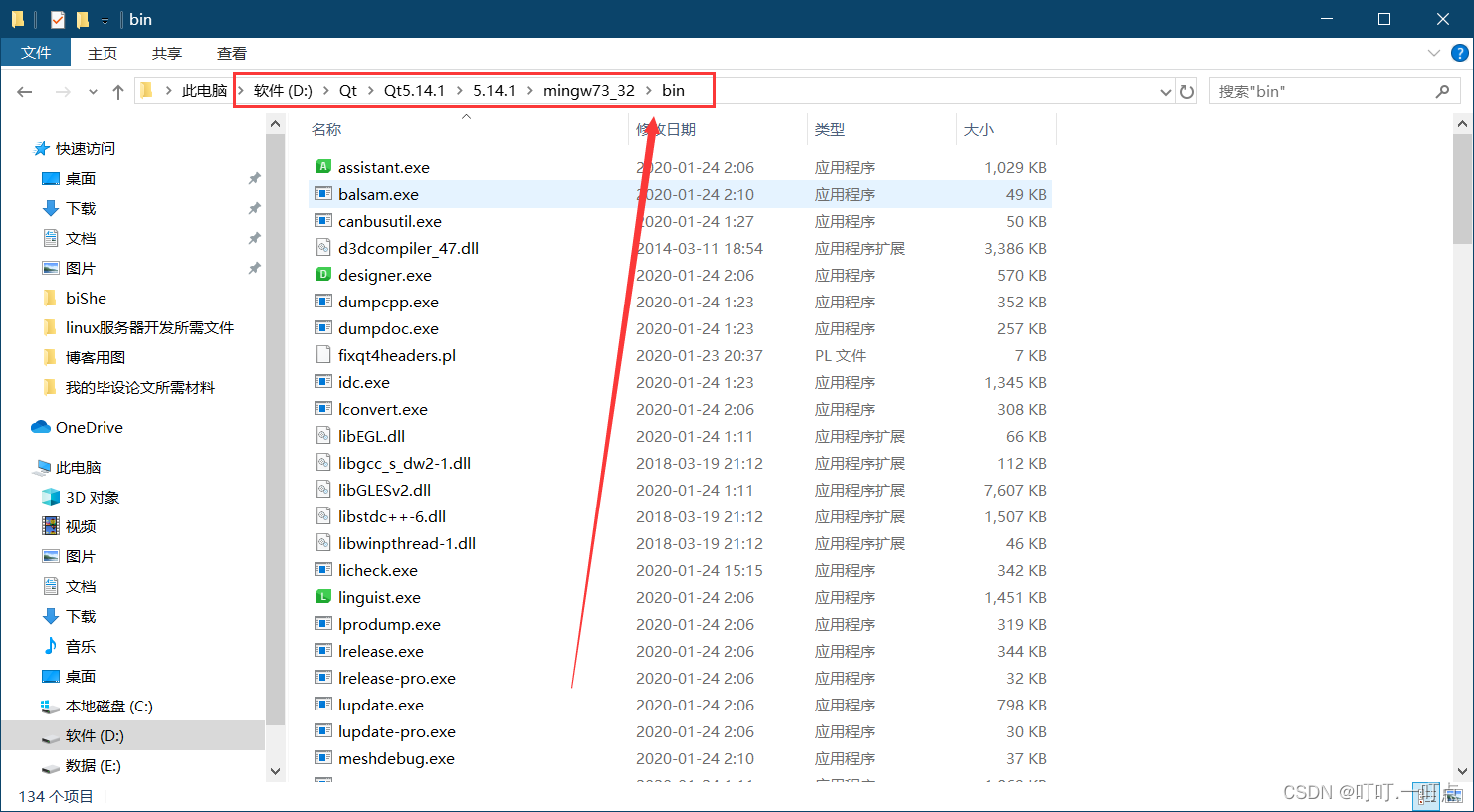The height and width of the screenshot is (812, 1474).
Task: Select the balsam.exe file icon
Action: (x=322, y=194)
